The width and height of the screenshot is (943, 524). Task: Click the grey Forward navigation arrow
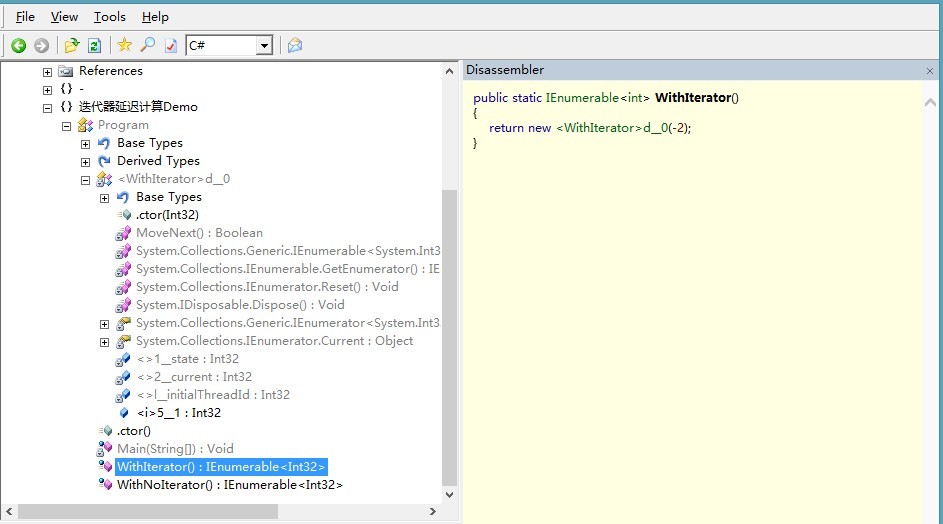click(41, 46)
